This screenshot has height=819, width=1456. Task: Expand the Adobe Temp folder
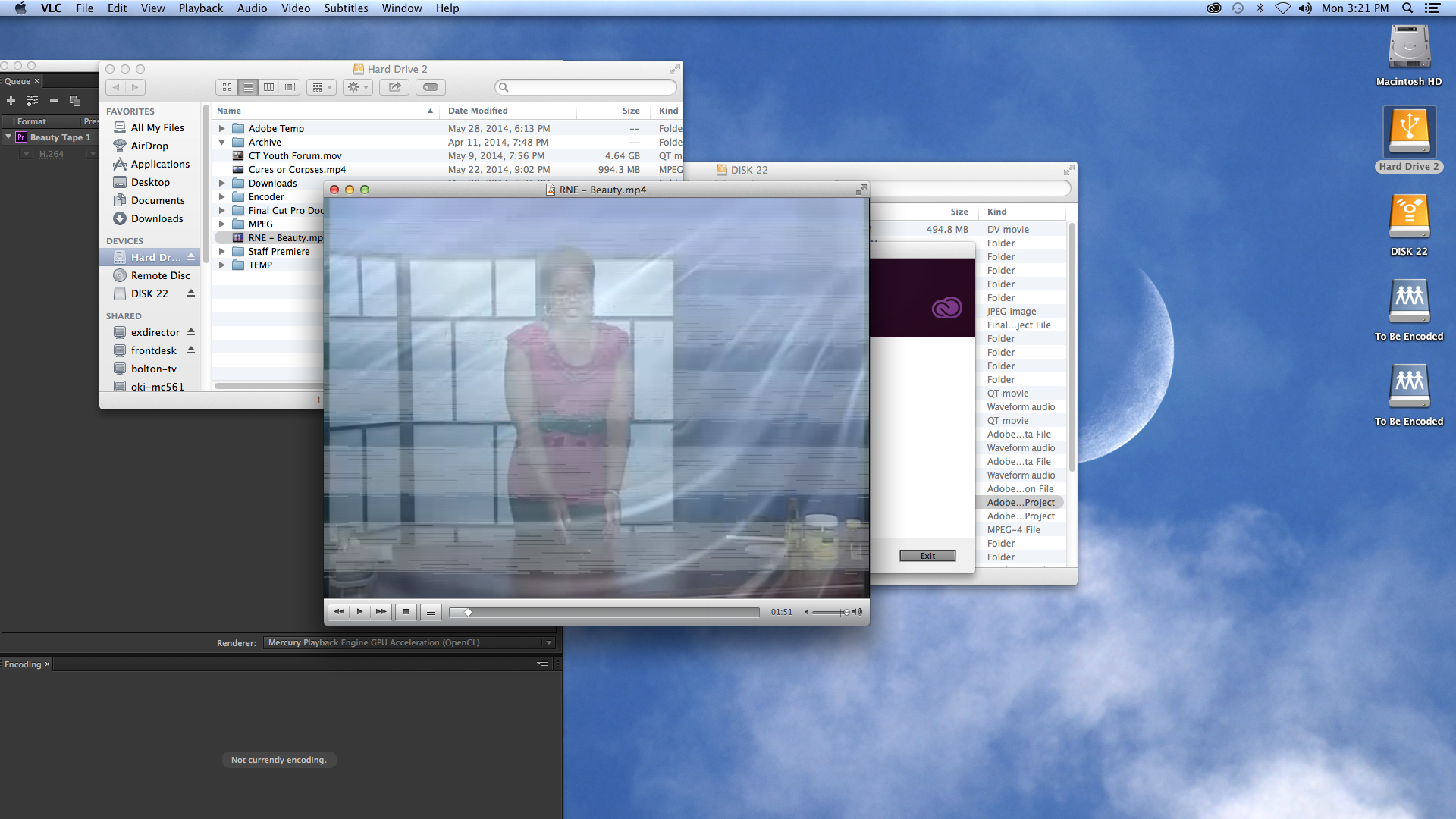point(222,129)
